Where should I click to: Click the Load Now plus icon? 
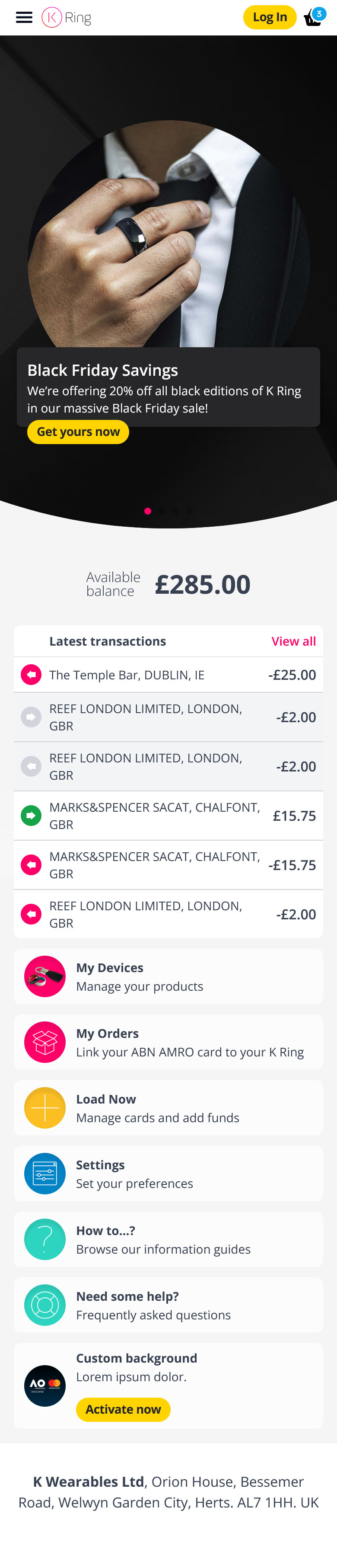(45, 1107)
